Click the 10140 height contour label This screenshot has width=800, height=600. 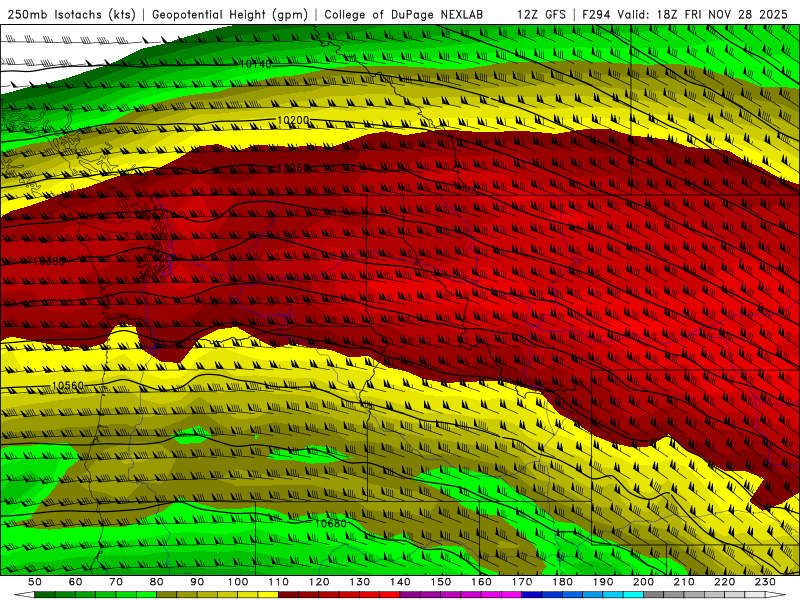[x=256, y=64]
